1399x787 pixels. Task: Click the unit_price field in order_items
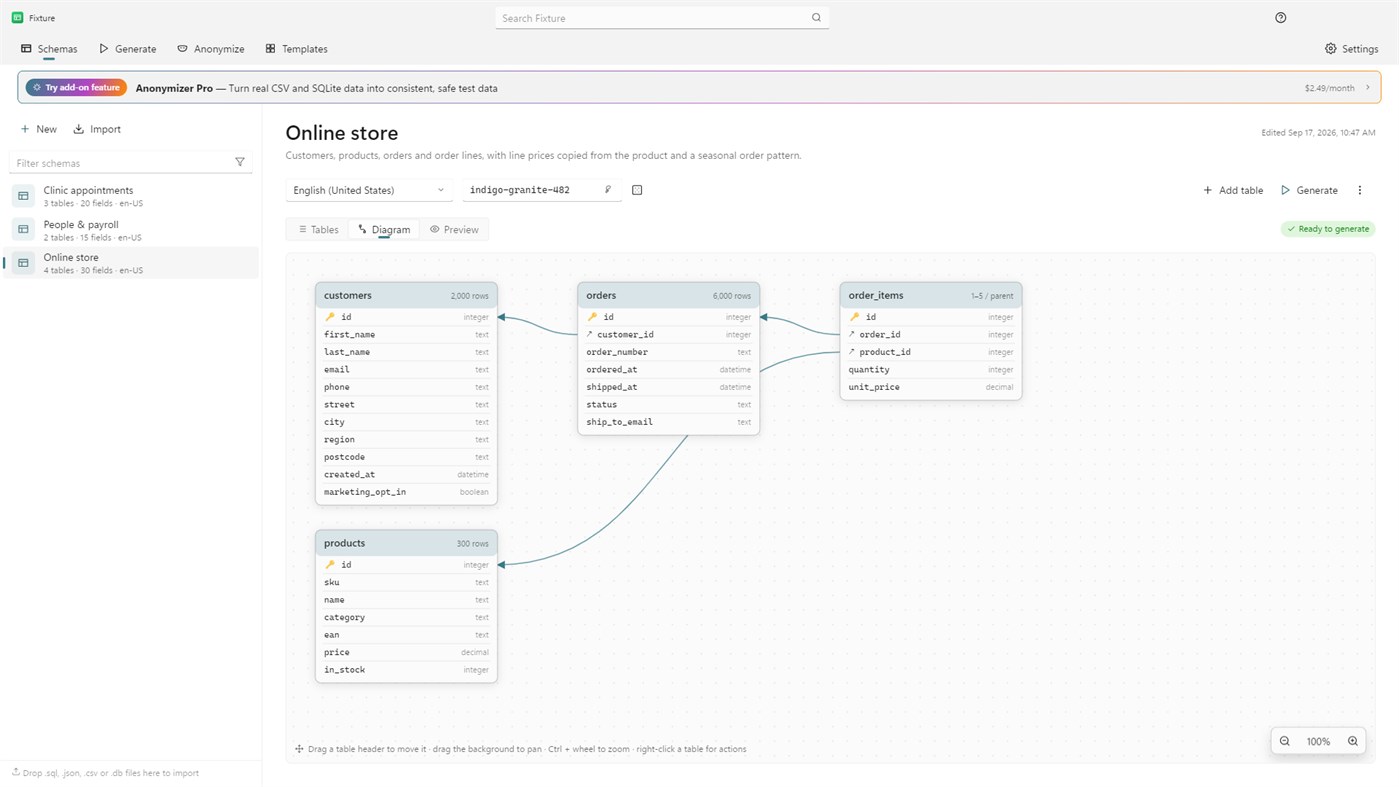pyautogui.click(x=931, y=387)
